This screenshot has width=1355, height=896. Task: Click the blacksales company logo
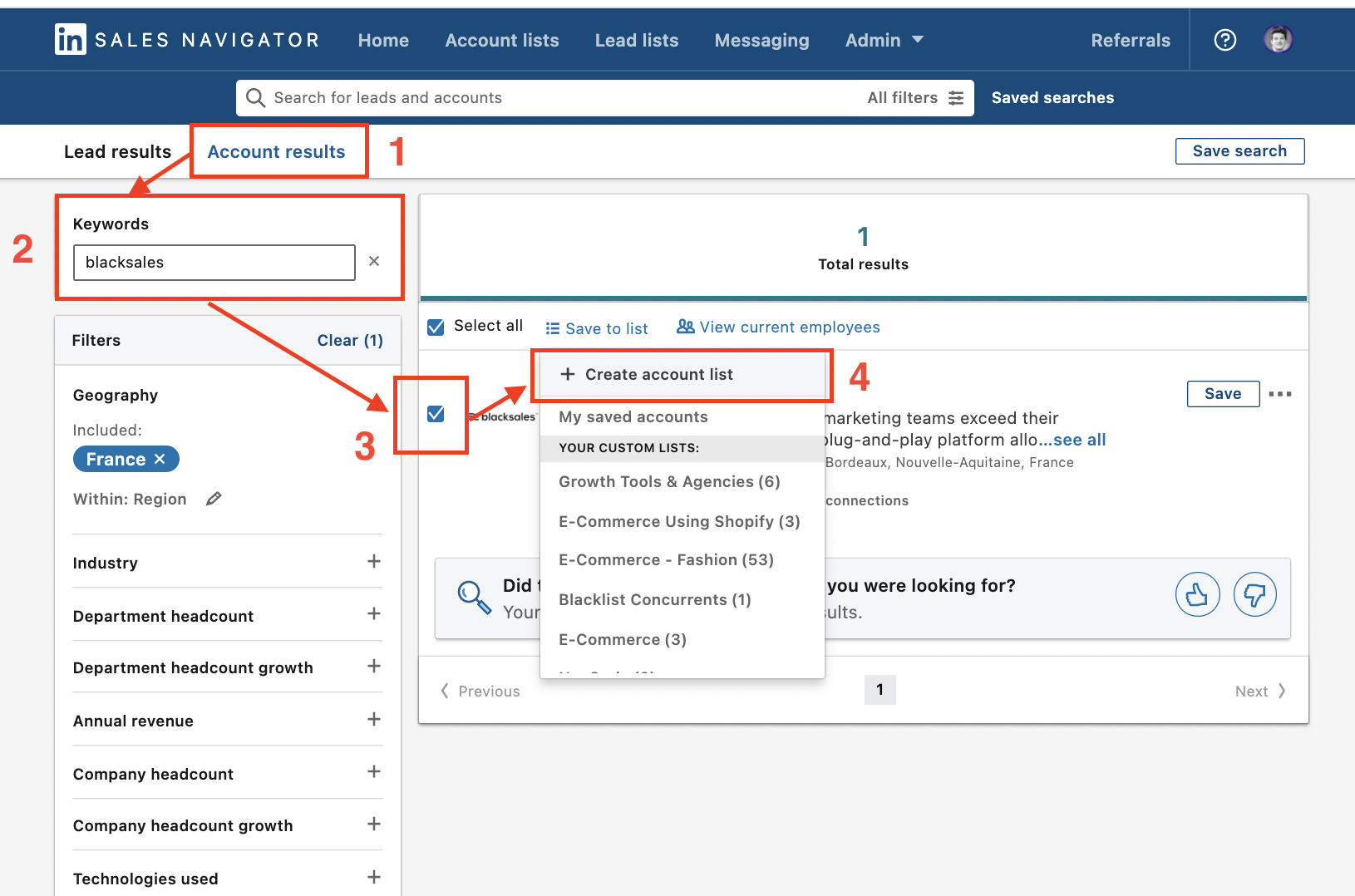(x=502, y=416)
